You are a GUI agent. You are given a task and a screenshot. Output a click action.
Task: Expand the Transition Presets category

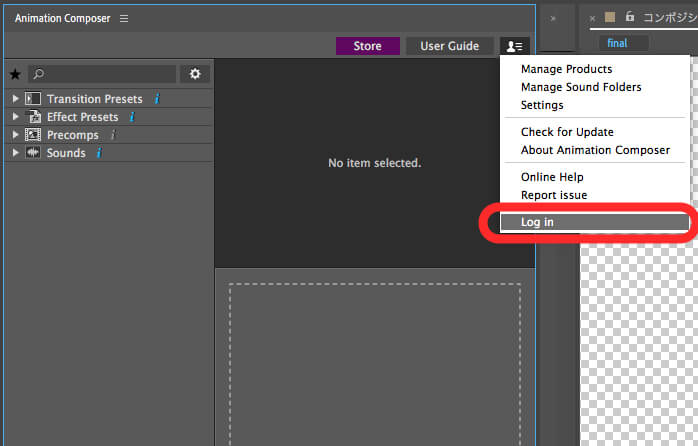click(x=16, y=98)
